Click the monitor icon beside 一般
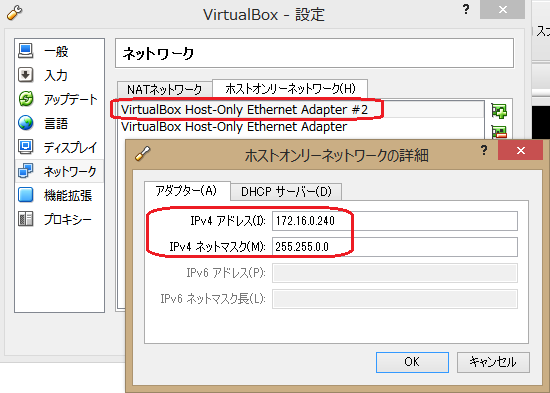Image resolution: width=550 pixels, height=393 pixels. point(26,51)
